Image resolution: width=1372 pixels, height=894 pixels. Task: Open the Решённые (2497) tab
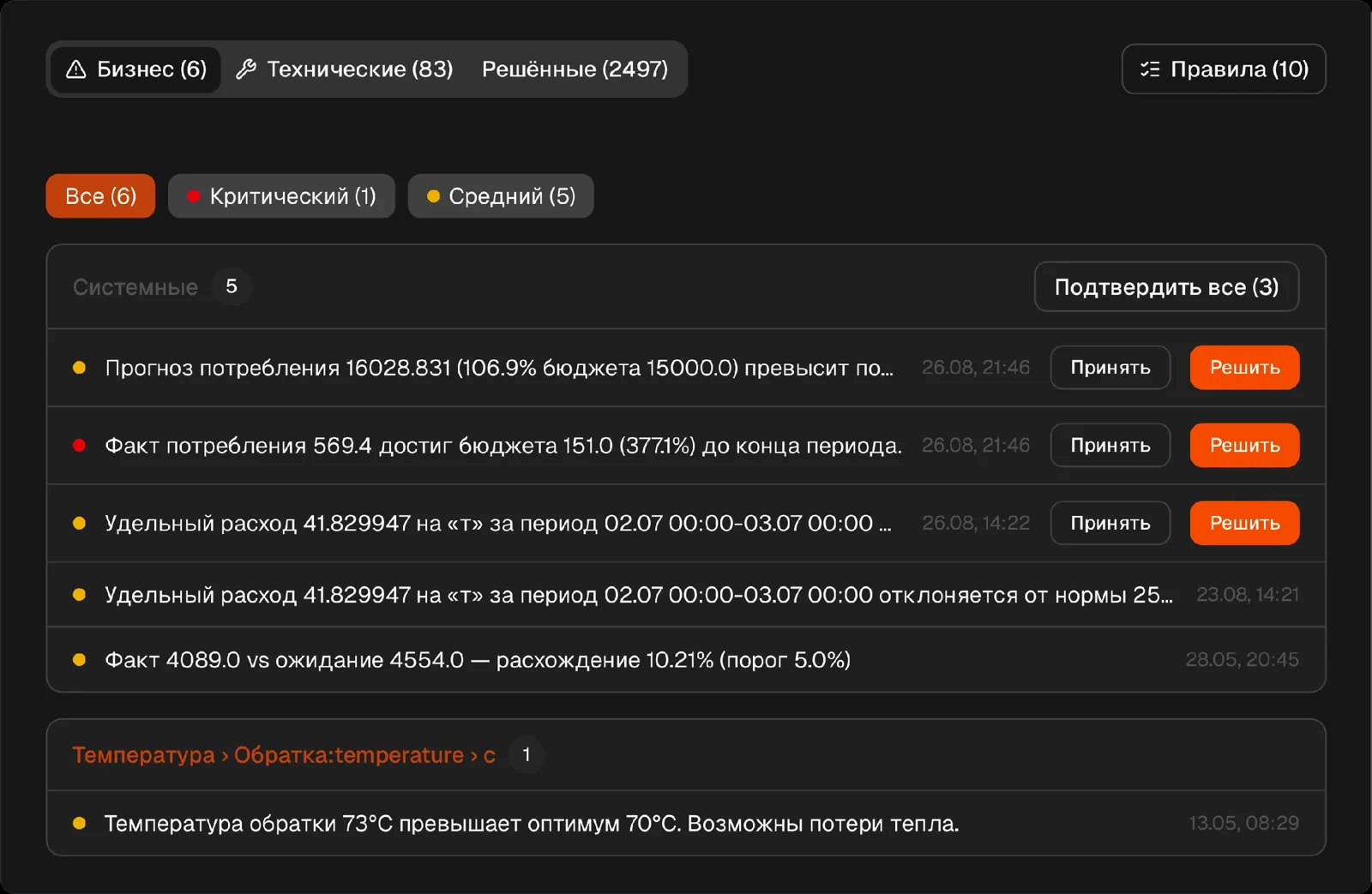[x=575, y=69]
